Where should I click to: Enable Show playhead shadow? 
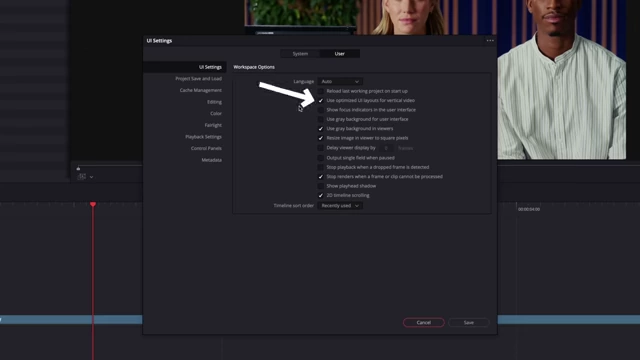point(321,186)
